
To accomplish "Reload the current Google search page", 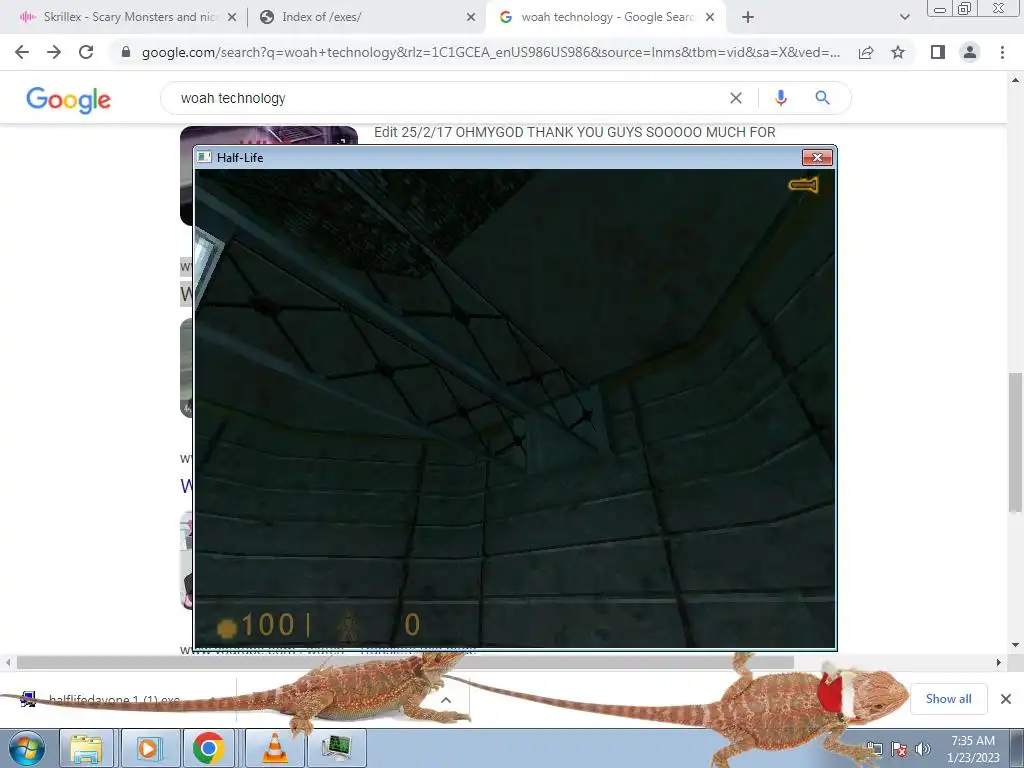I will coord(86,52).
